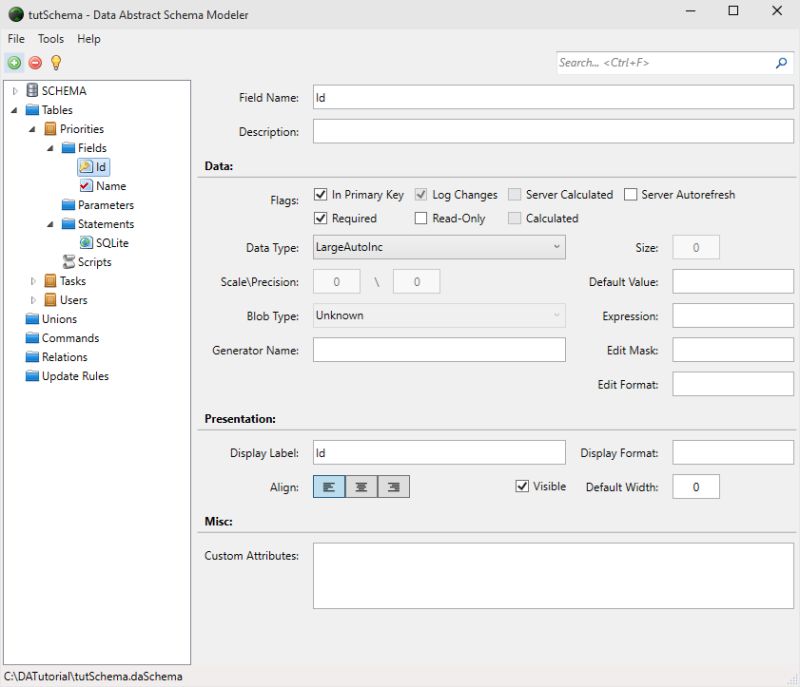Collapse the Tables tree node
Screen dimensions: 800x687
[x=16, y=109]
